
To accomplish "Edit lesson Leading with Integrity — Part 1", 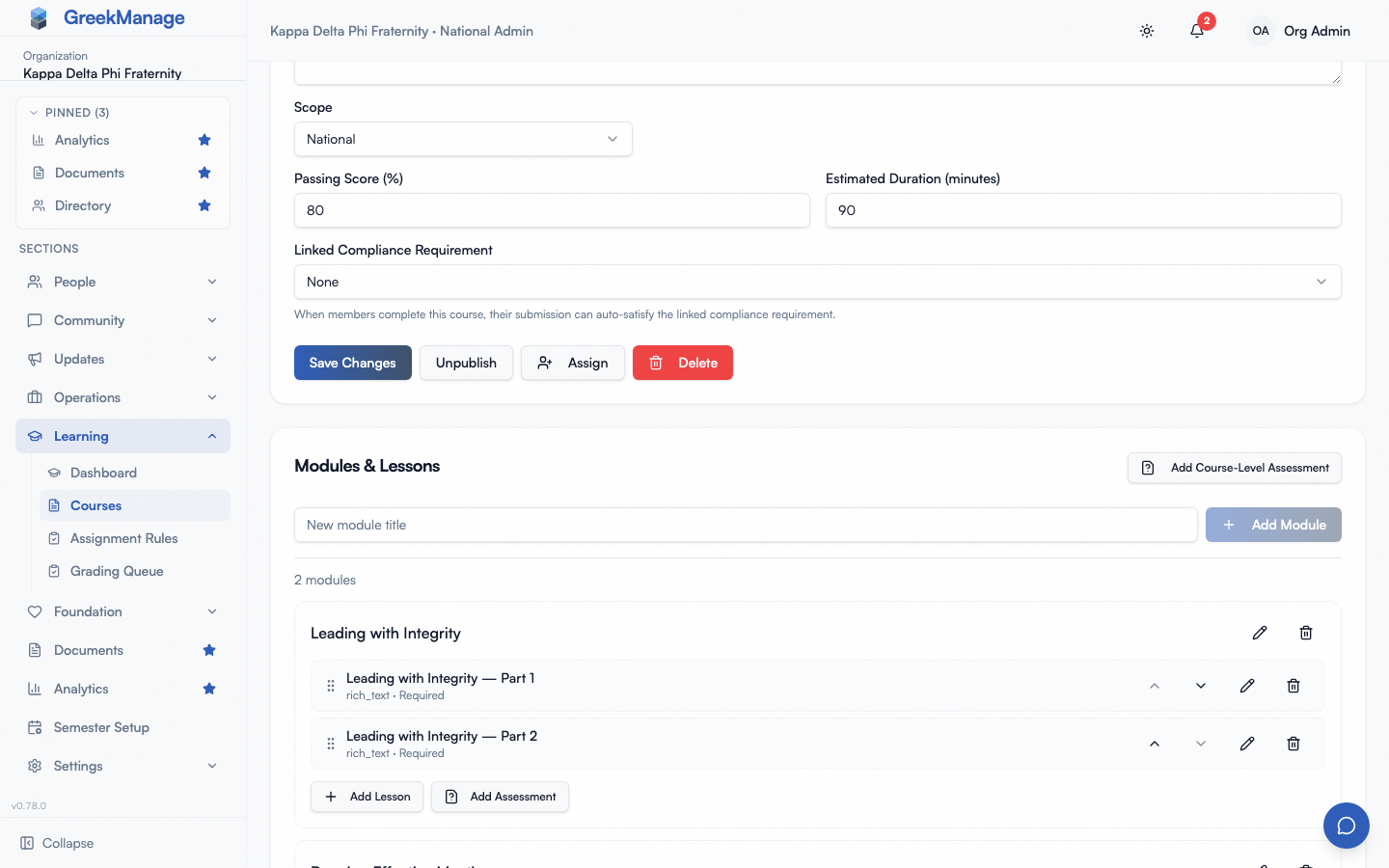I will click(1247, 686).
